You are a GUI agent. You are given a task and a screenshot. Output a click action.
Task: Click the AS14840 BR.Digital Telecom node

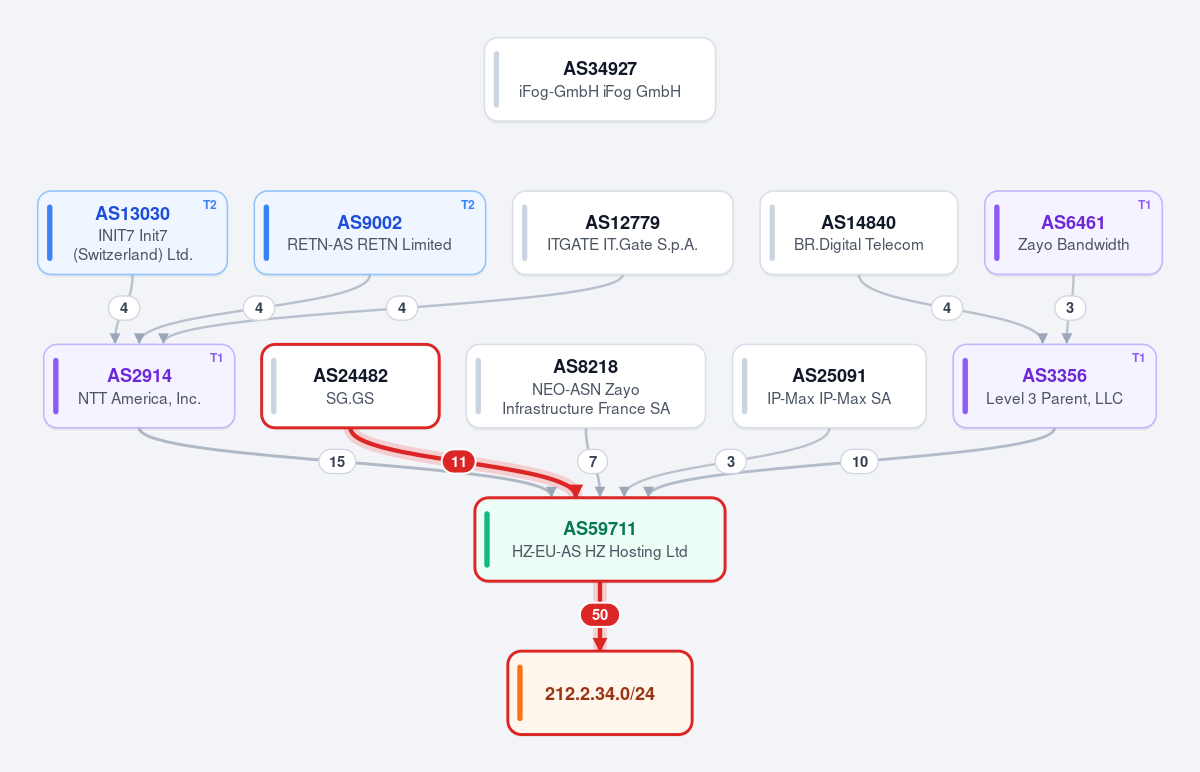(x=859, y=233)
